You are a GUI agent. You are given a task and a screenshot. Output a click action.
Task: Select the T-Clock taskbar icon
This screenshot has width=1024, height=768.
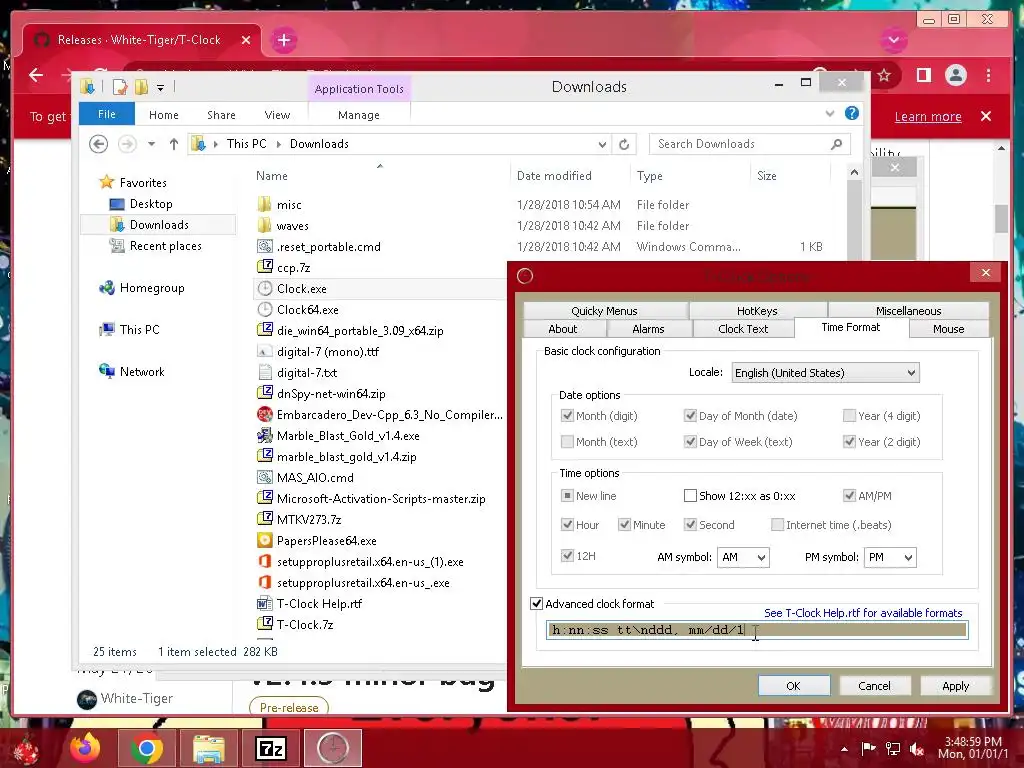tap(333, 748)
